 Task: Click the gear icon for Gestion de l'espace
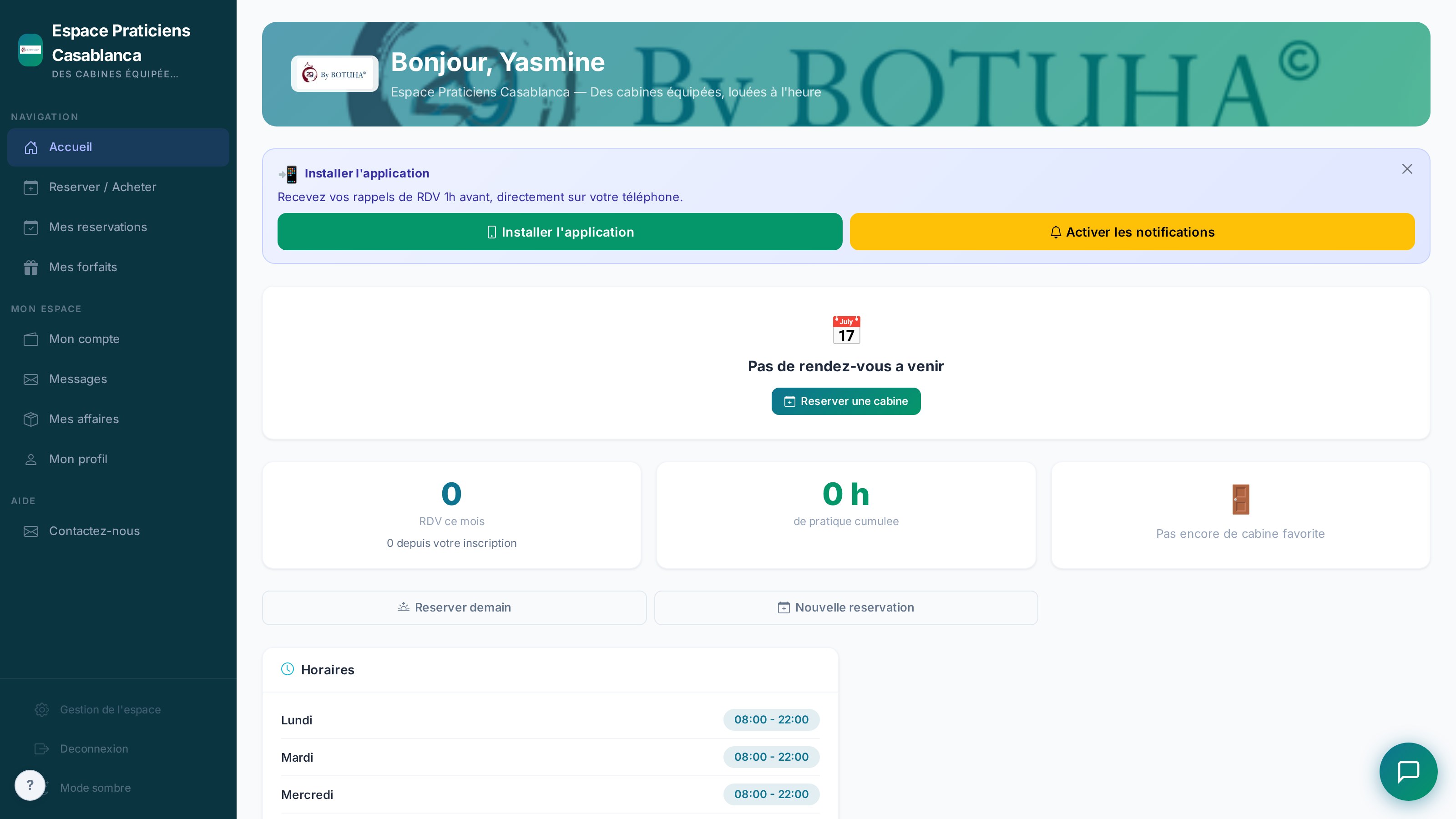[42, 710]
